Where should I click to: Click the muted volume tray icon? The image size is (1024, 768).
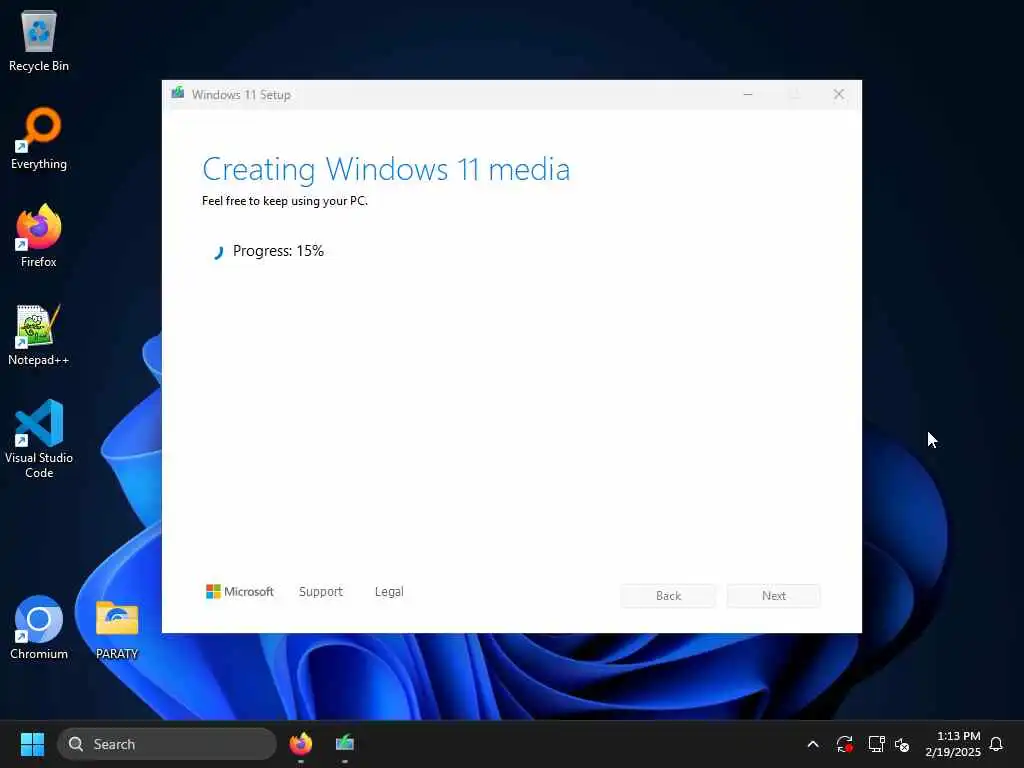pos(902,744)
